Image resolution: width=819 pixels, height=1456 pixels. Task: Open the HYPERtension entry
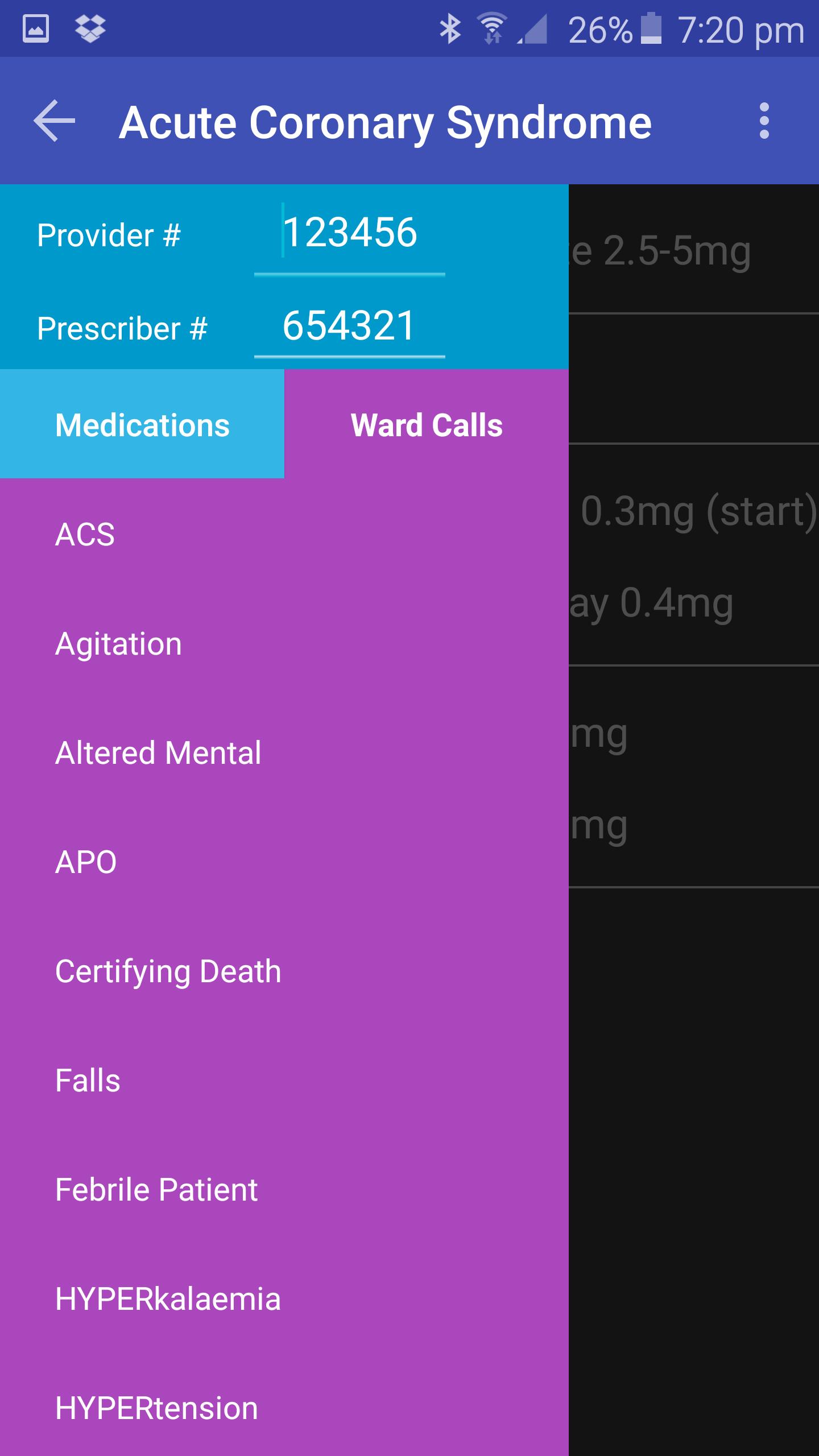coord(156,1408)
